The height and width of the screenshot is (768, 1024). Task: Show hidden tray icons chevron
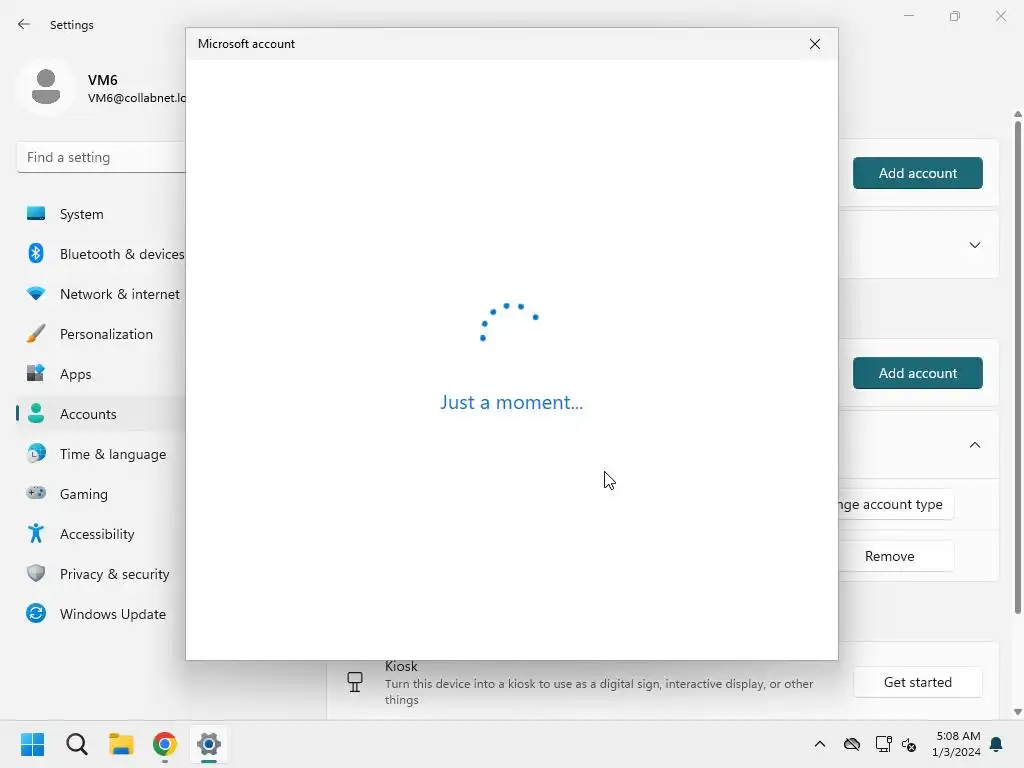(x=820, y=744)
